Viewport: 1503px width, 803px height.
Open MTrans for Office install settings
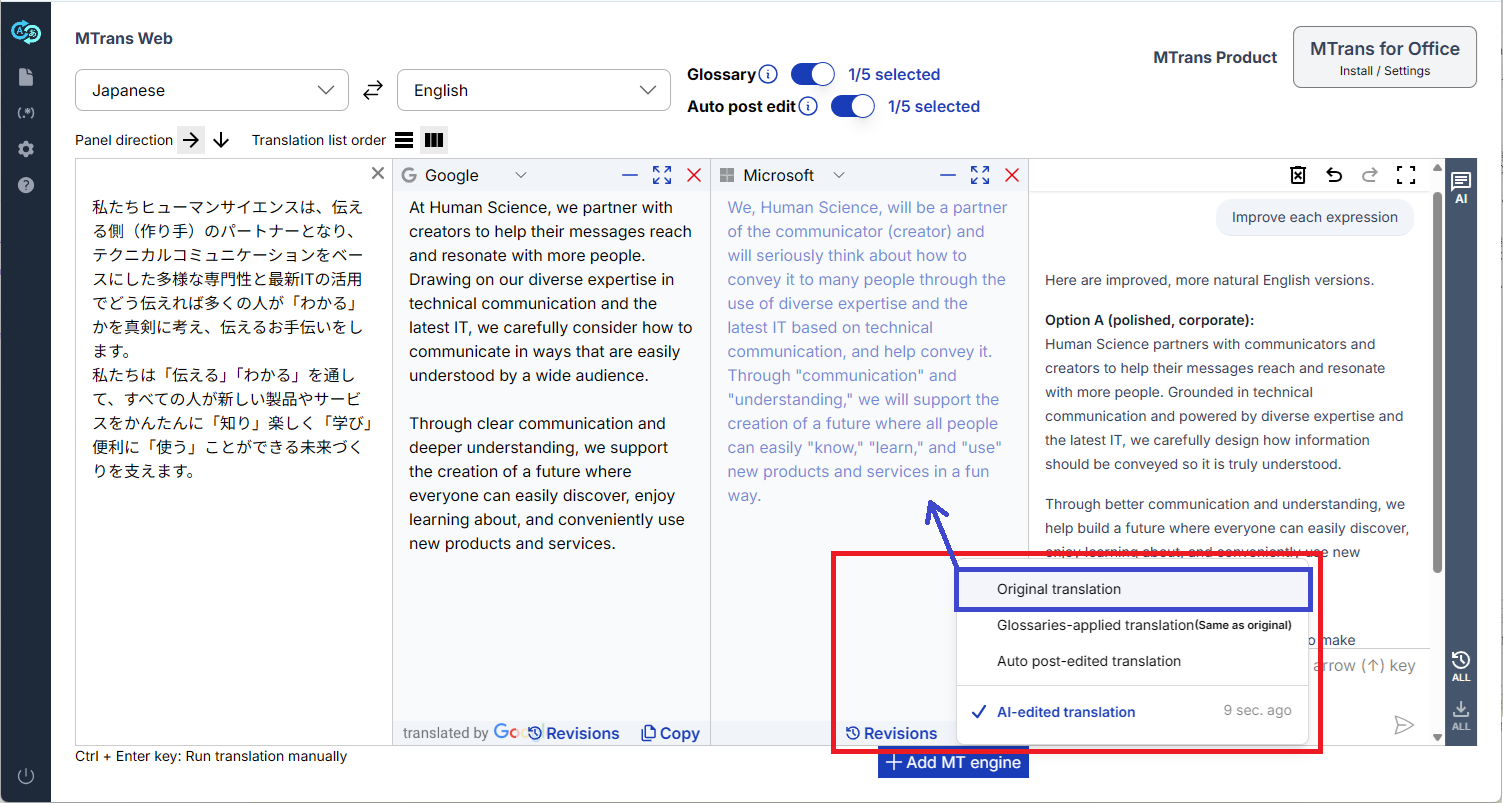click(x=1384, y=57)
